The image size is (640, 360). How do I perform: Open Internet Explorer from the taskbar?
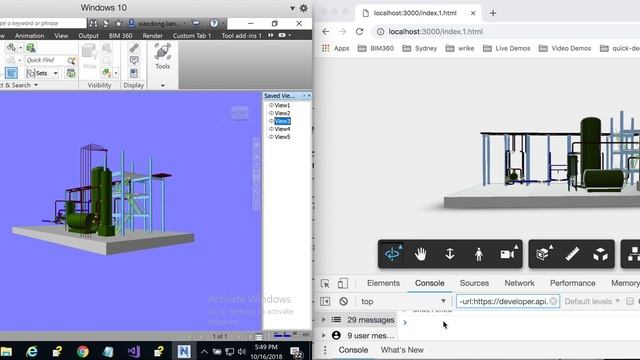tap(31, 351)
